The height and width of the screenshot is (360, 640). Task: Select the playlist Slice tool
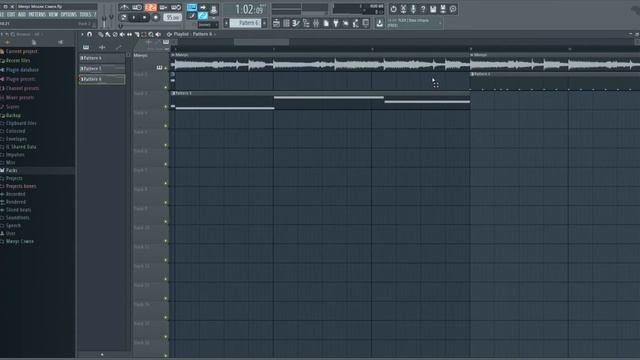click(x=137, y=34)
